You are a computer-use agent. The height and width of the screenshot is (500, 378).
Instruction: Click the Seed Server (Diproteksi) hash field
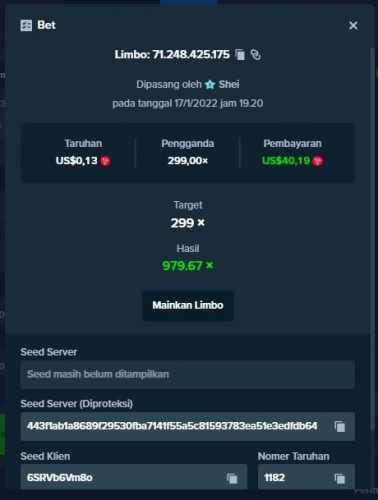pyautogui.click(x=188, y=426)
